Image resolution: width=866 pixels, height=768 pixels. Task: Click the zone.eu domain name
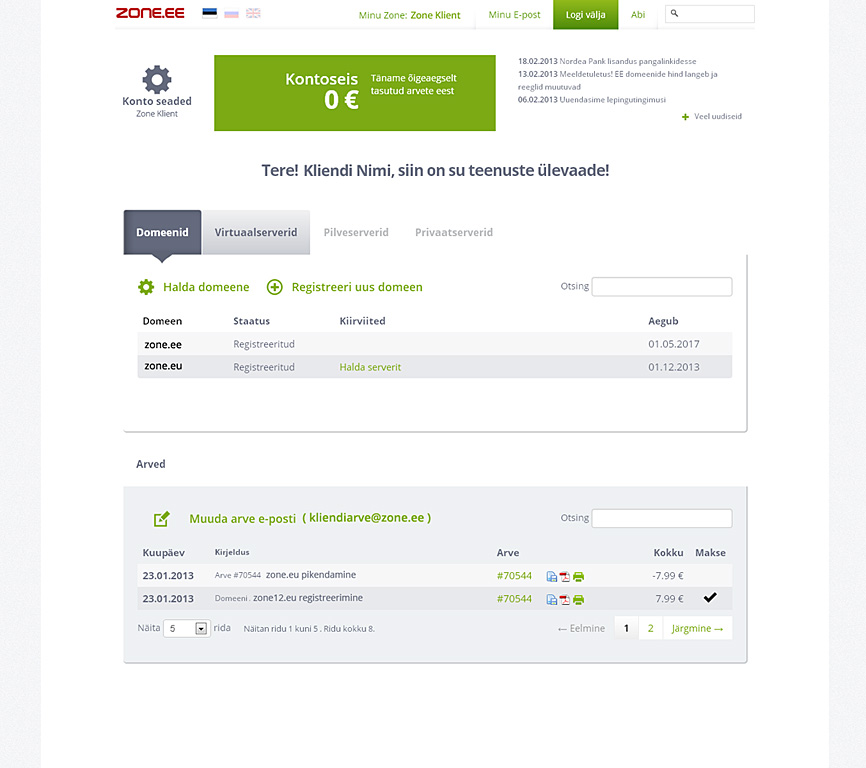pos(163,366)
